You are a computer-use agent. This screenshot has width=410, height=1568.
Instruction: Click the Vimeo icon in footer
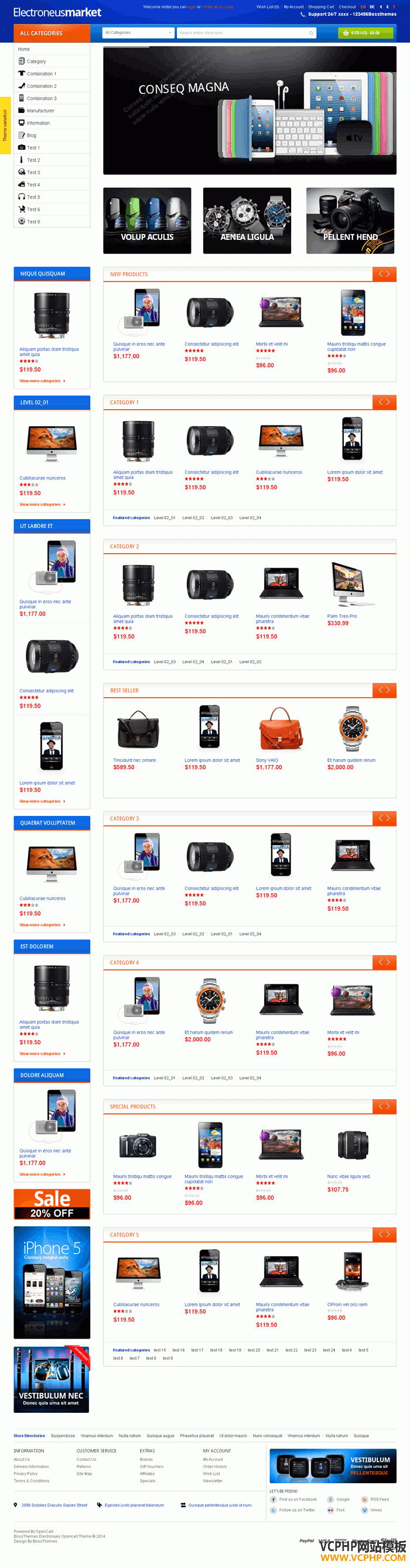(x=365, y=1509)
